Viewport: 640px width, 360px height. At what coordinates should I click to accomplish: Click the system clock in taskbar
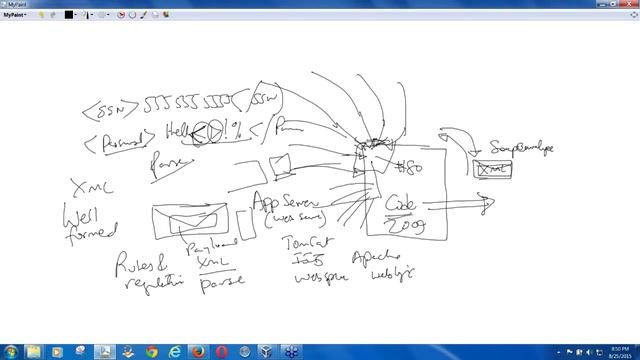pyautogui.click(x=620, y=352)
